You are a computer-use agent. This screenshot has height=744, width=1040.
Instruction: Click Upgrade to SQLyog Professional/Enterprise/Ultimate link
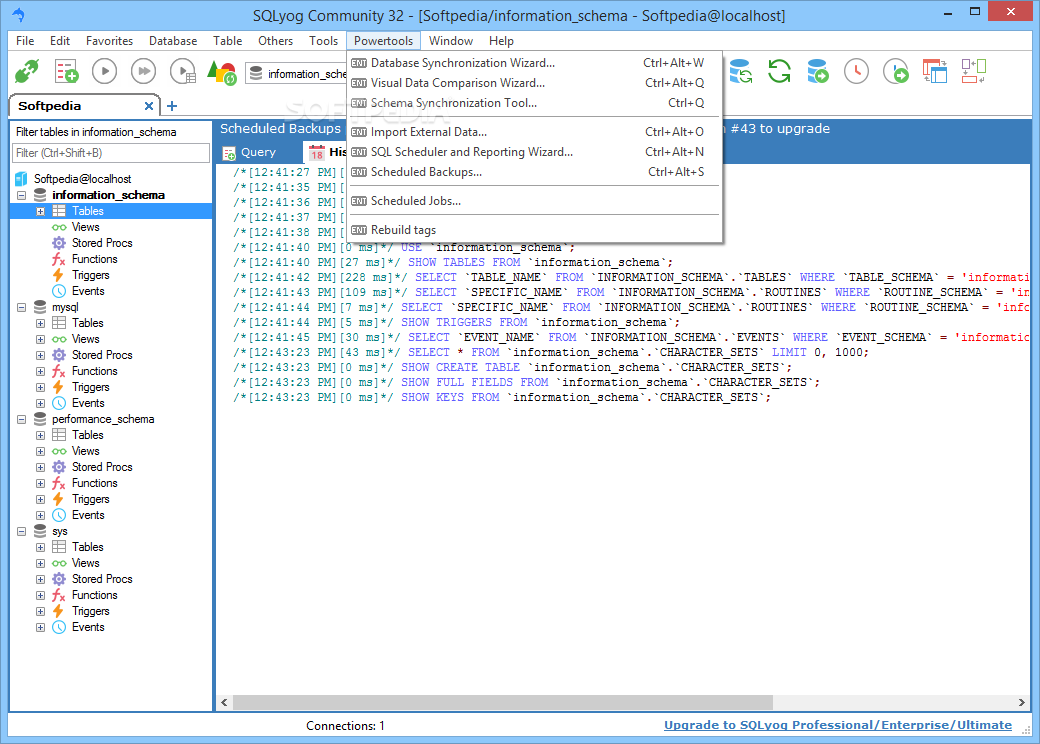pyautogui.click(x=838, y=725)
